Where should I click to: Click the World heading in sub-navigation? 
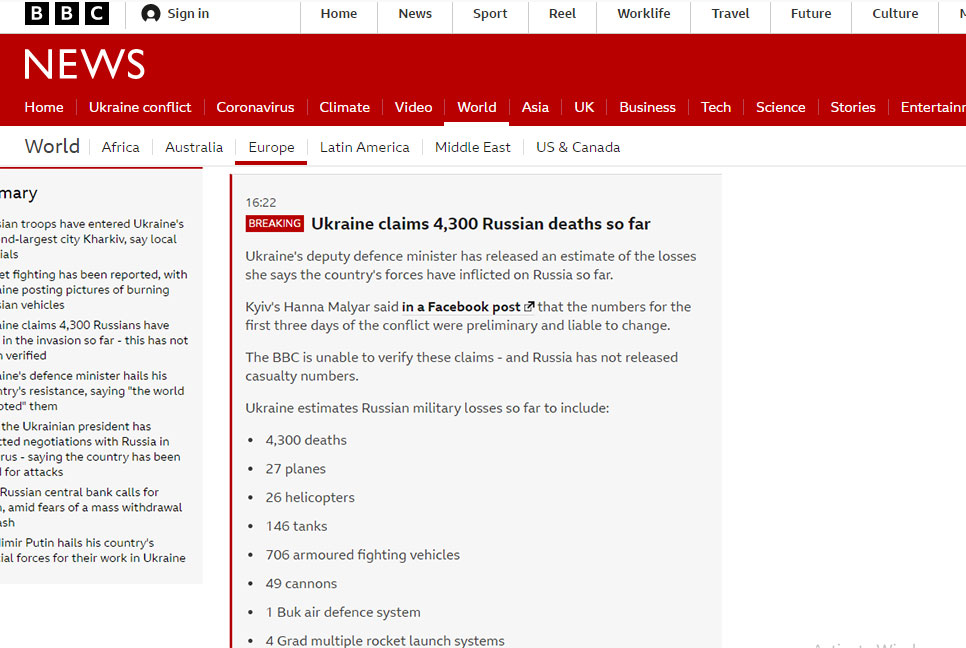coord(52,147)
